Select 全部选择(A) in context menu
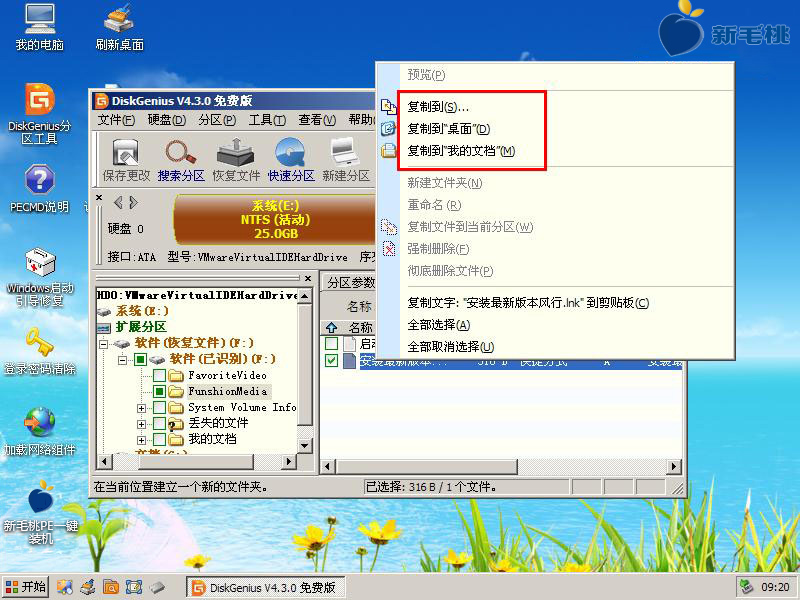 click(555, 324)
